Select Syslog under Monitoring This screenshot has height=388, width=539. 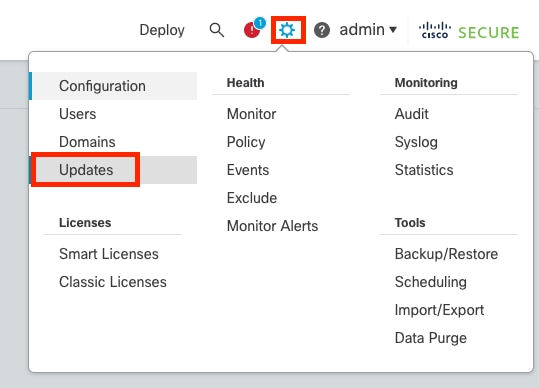pyautogui.click(x=416, y=142)
